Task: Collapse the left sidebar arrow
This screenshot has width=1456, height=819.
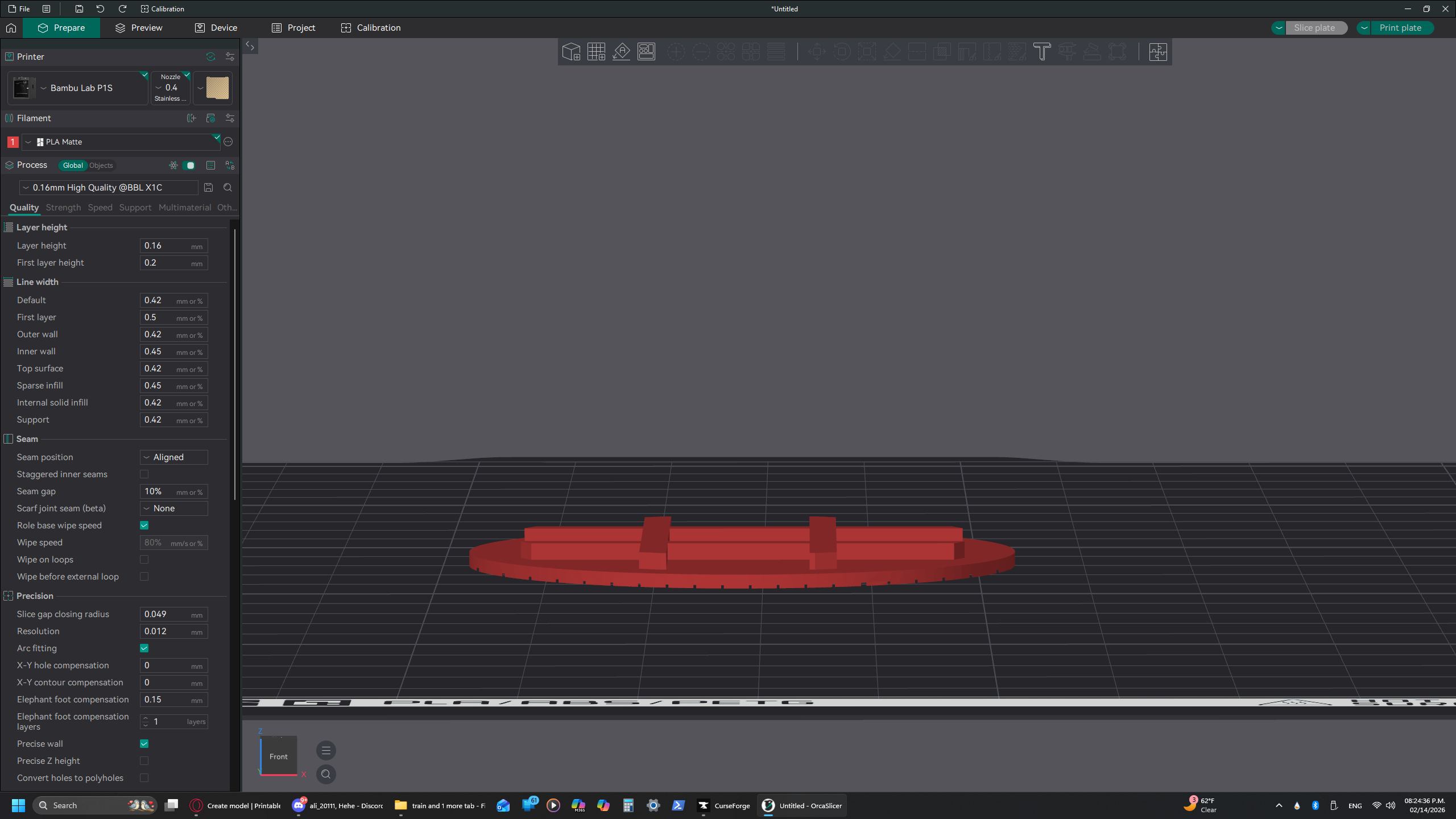Action: pos(250,46)
